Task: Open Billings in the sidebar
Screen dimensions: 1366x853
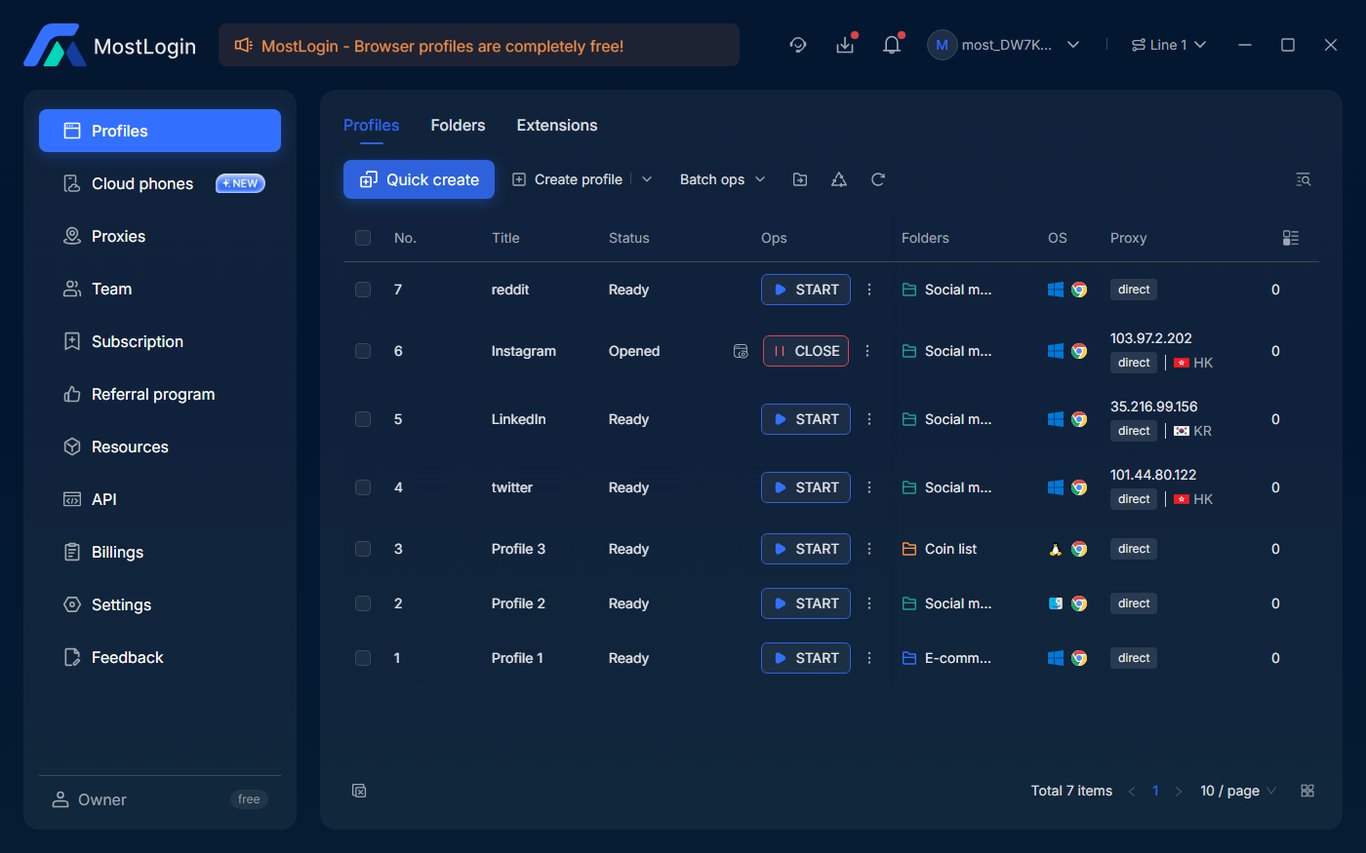Action: coord(160,552)
